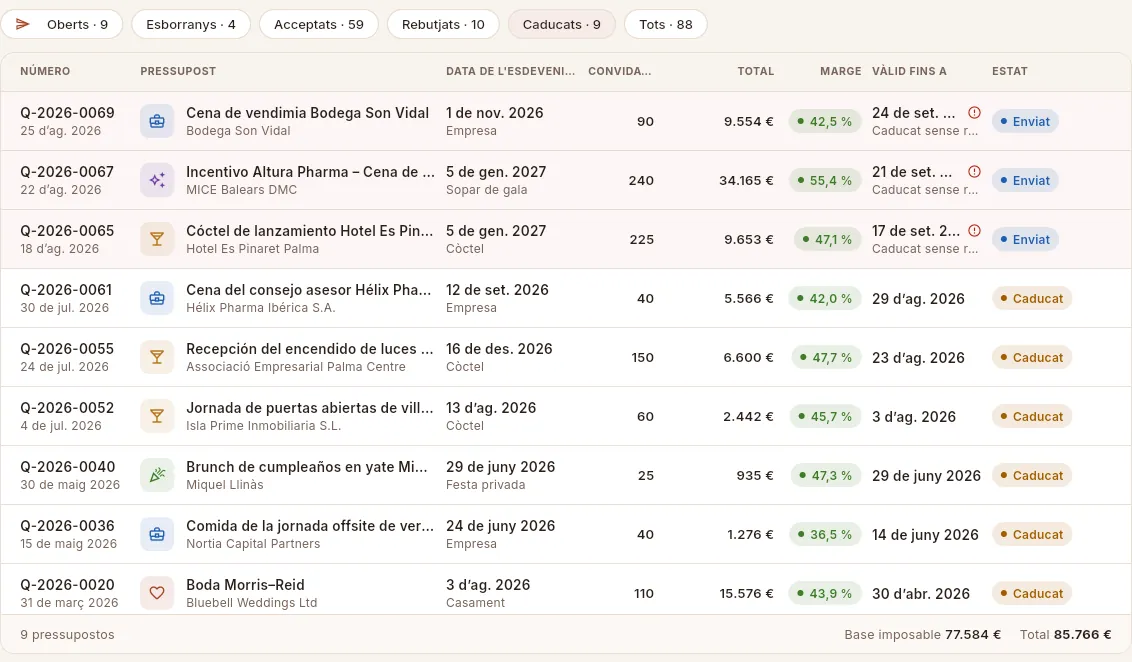Sort by the MARGE column header
Screen dimensions: 1132x662
pyautogui.click(x=840, y=71)
